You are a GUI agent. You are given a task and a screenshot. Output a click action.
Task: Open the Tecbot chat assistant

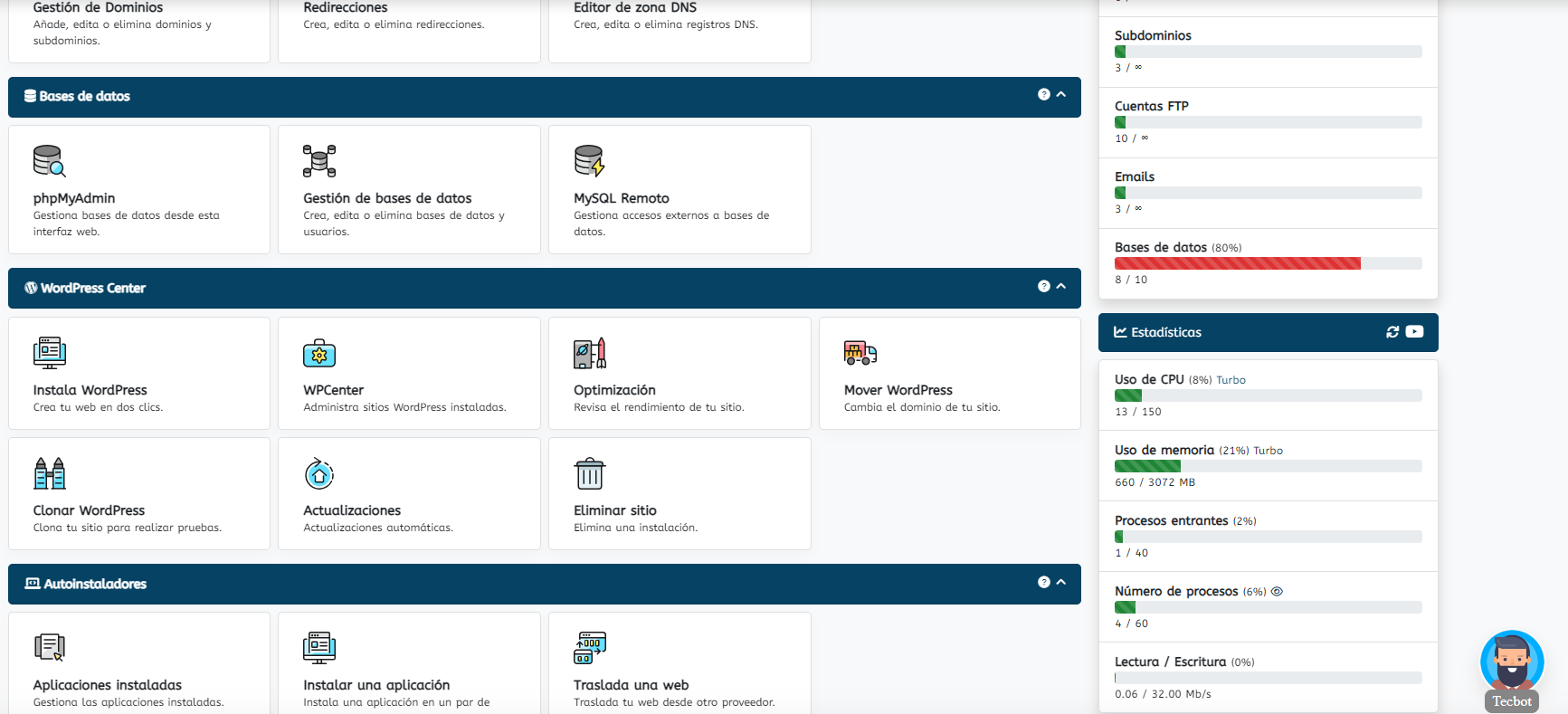(x=1512, y=671)
